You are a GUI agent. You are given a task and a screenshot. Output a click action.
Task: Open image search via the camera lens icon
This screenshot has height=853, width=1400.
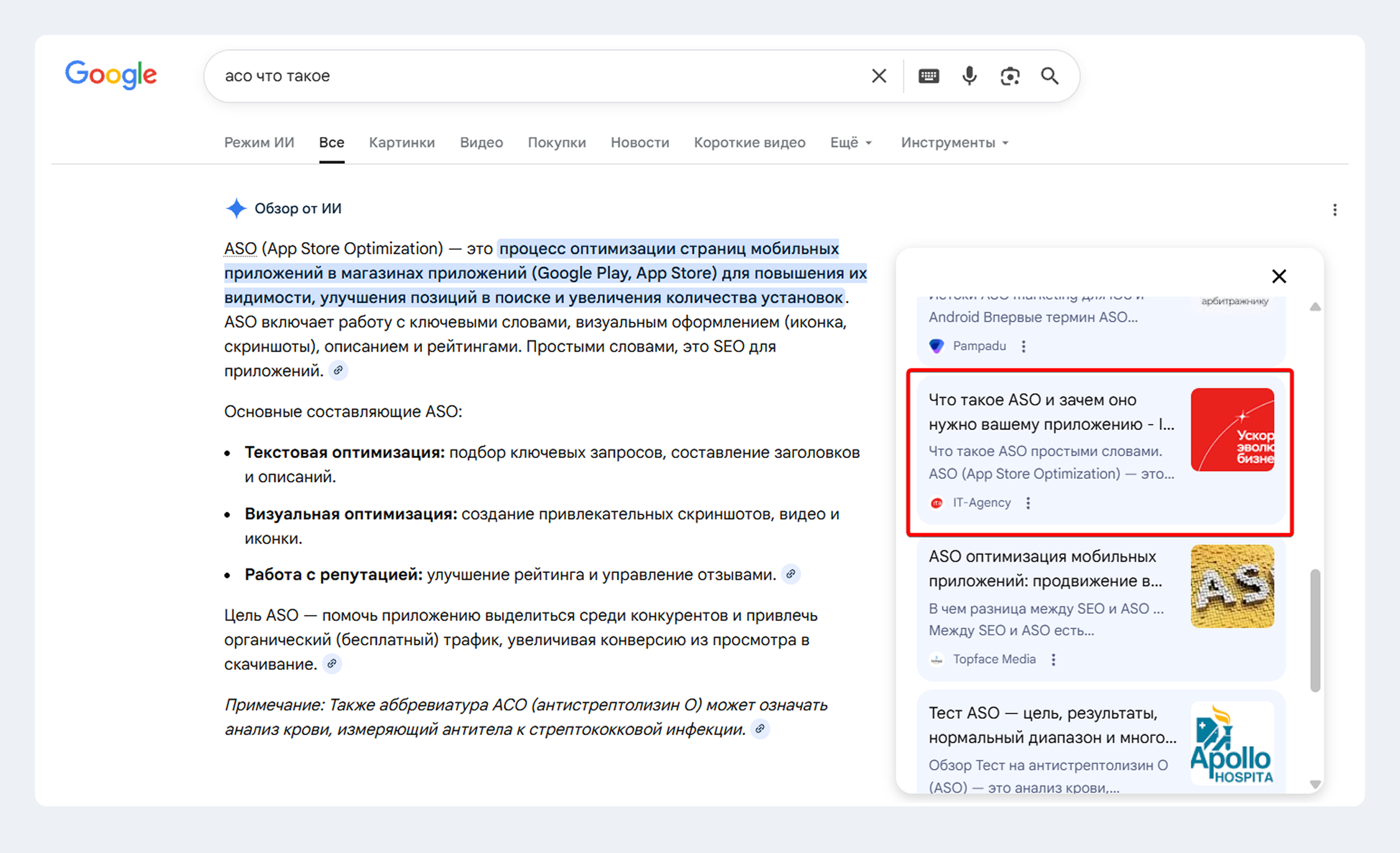tap(1010, 76)
